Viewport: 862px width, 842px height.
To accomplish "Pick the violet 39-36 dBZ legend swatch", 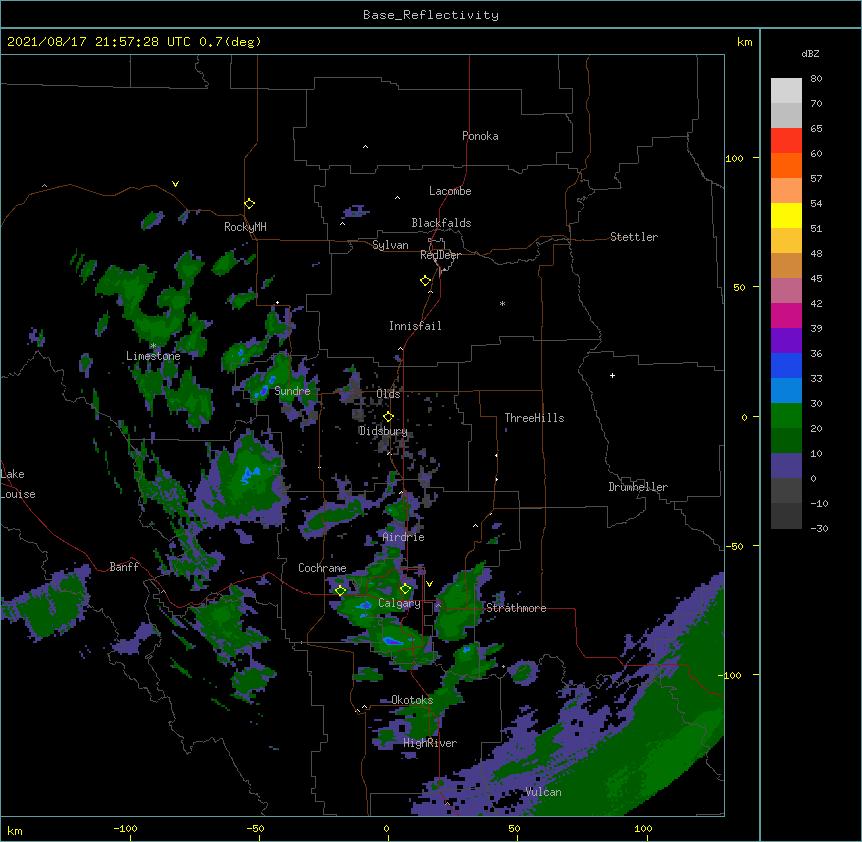I will point(786,341).
